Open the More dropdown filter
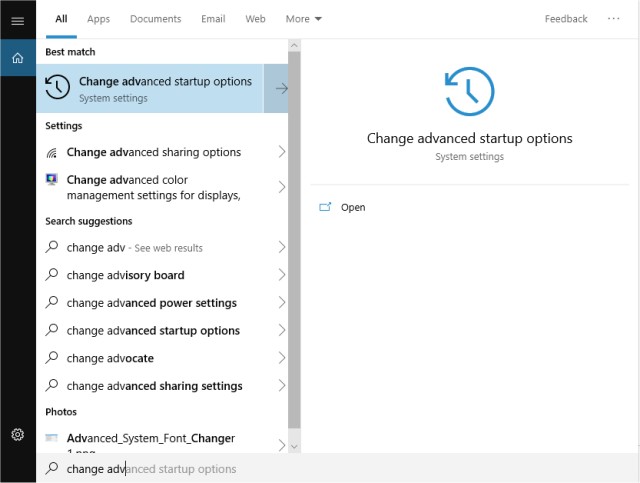The image size is (640, 483). [x=304, y=19]
